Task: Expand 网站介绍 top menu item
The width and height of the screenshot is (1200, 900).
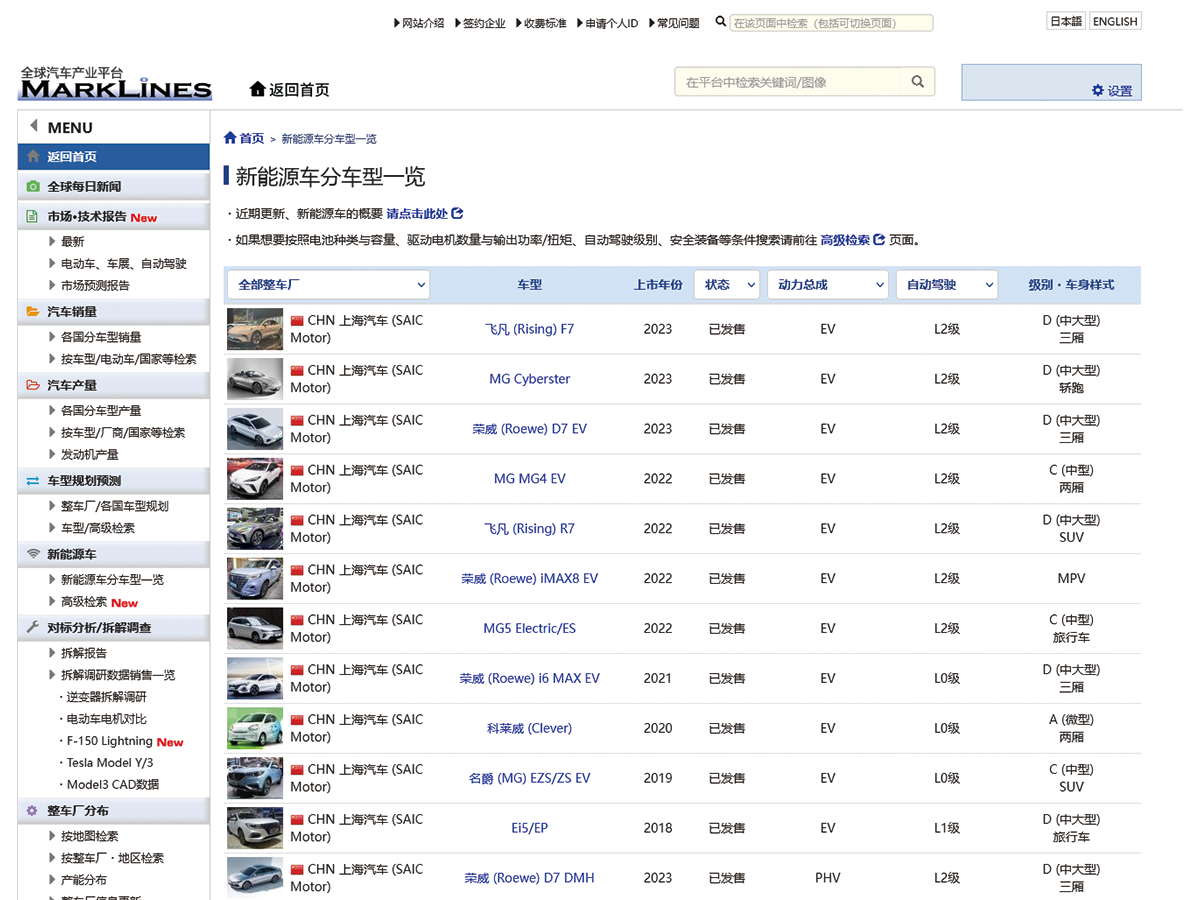Action: 419,23
